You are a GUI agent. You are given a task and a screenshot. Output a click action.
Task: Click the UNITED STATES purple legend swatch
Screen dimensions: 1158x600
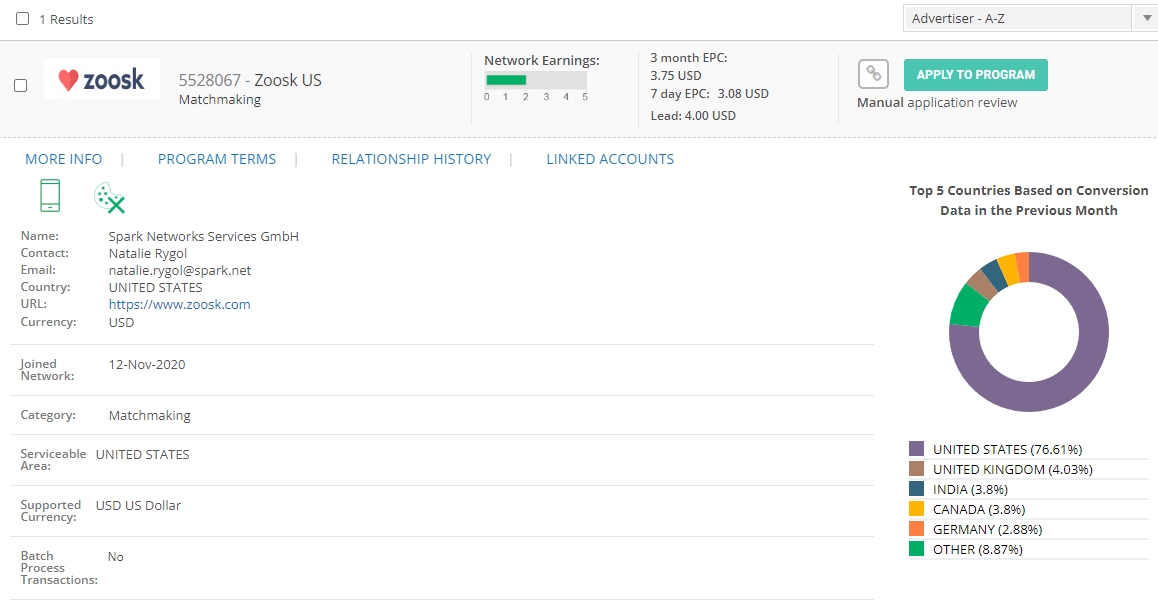917,449
